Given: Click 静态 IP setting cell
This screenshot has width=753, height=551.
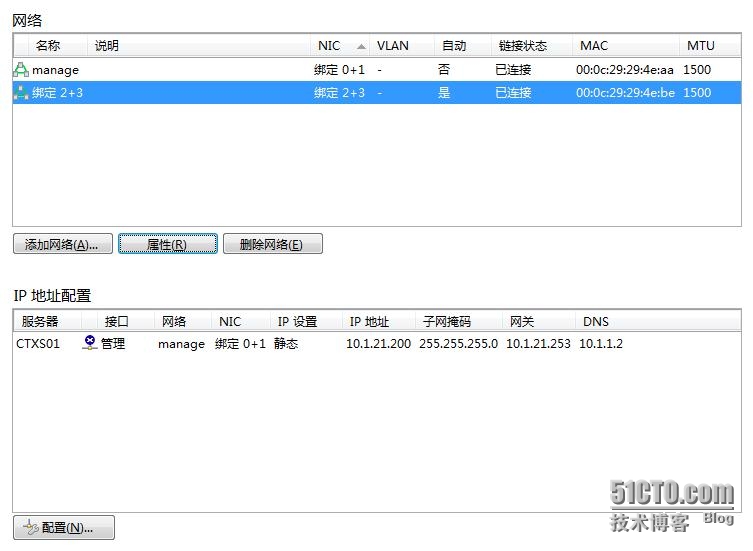Looking at the screenshot, I should [x=286, y=343].
